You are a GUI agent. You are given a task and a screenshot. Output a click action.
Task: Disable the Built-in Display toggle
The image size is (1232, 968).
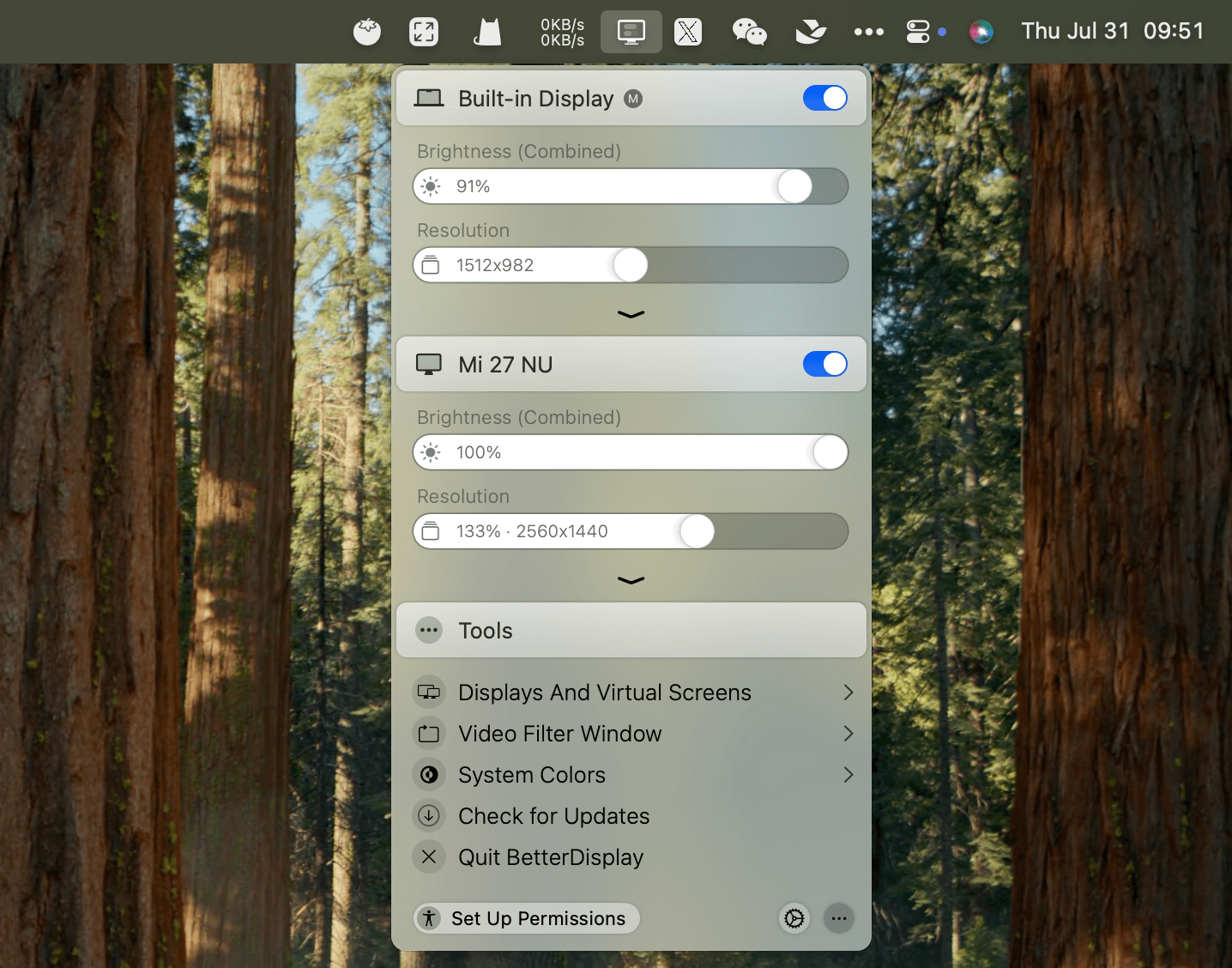point(824,99)
